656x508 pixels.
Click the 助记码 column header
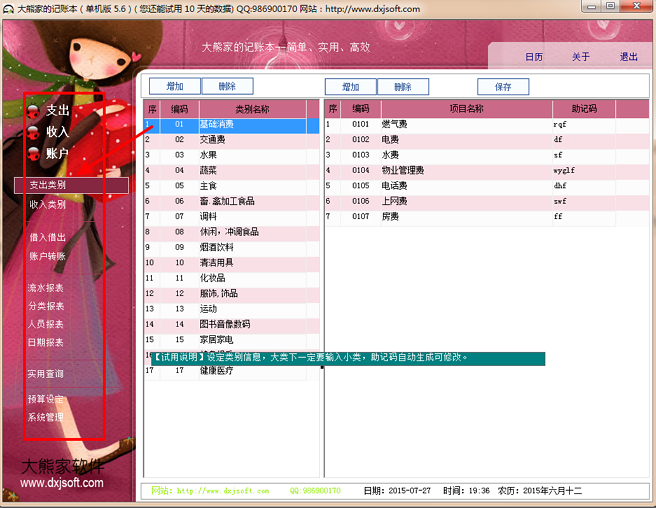click(x=584, y=109)
